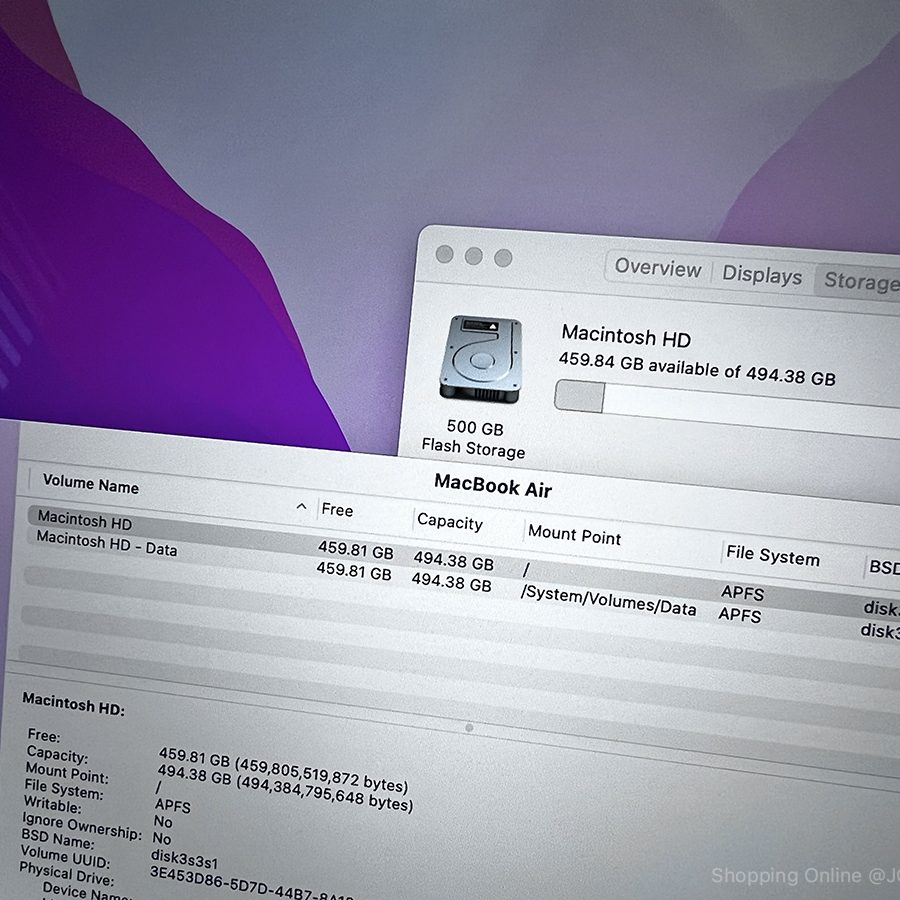Viewport: 900px width, 900px height.
Task: Click the disk3s3s1 BSD name value
Action: point(184,859)
